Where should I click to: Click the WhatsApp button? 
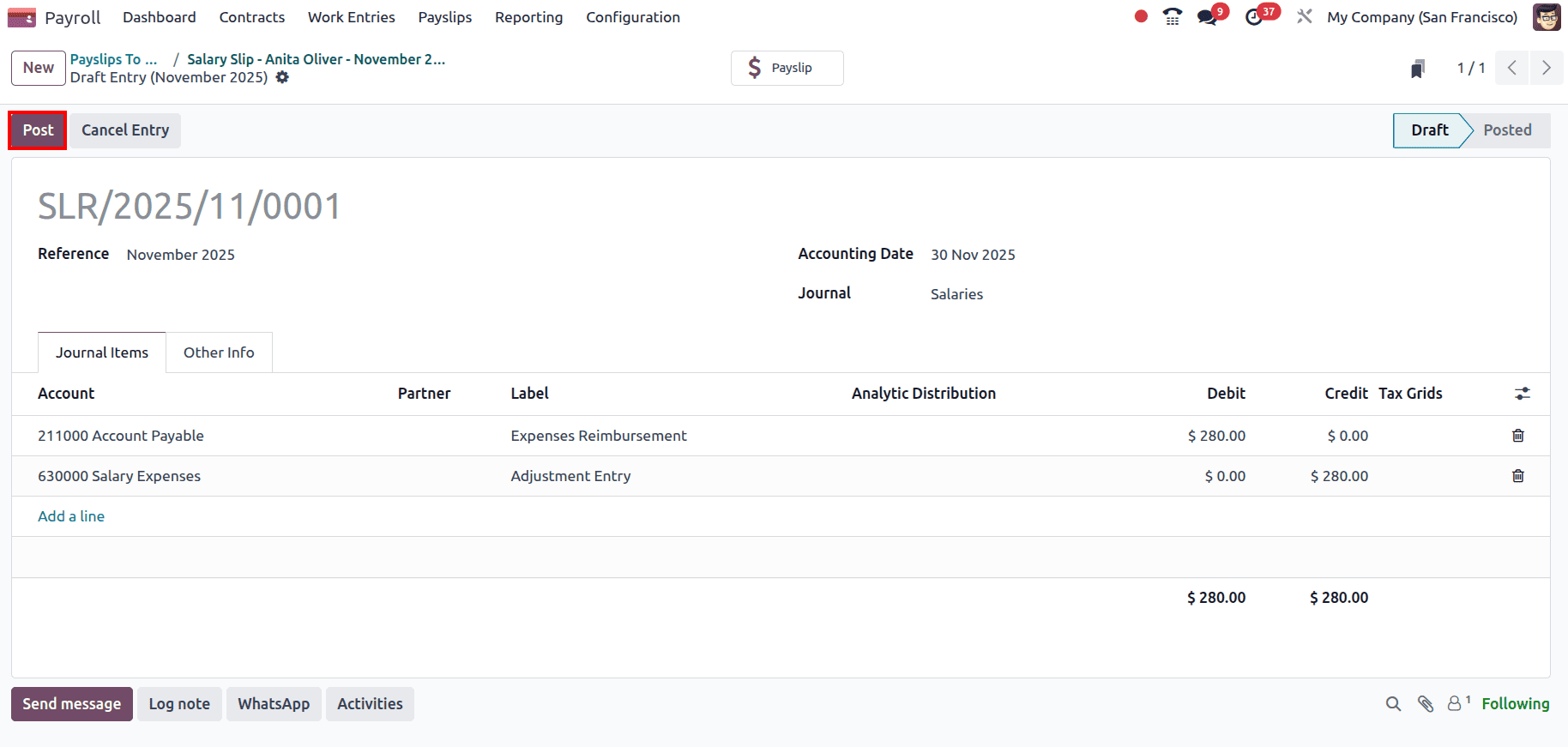point(274,704)
